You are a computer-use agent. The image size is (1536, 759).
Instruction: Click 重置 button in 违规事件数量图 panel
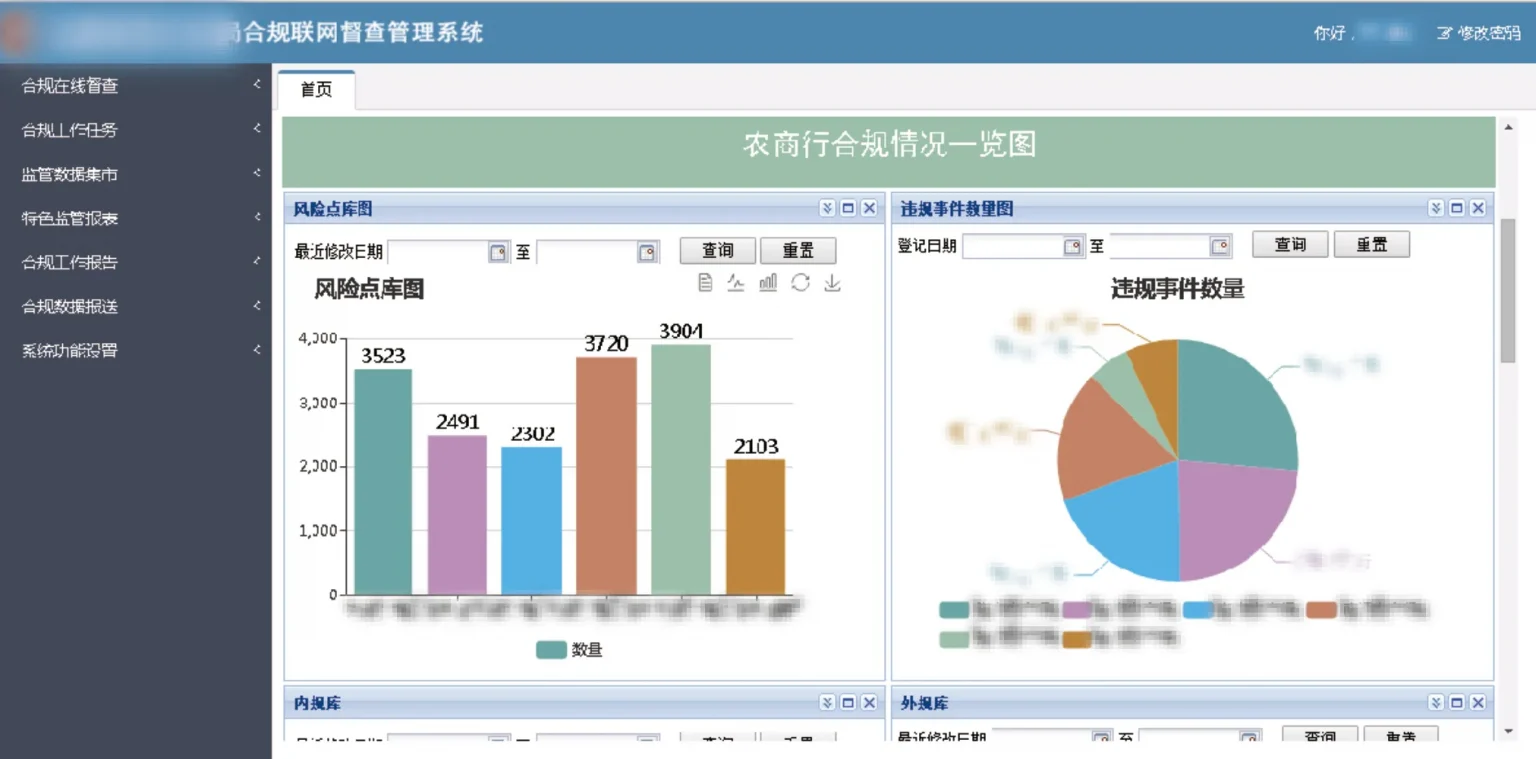(1371, 245)
